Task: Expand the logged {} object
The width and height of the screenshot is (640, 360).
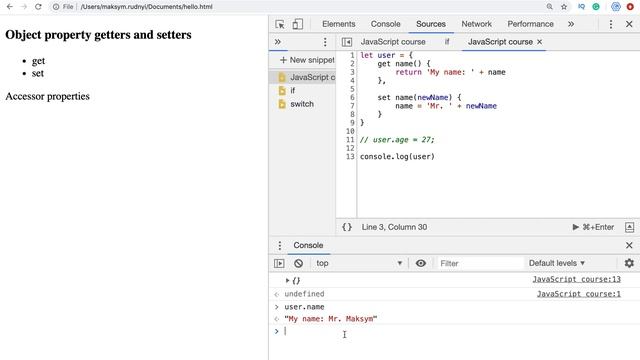Action: (288, 280)
